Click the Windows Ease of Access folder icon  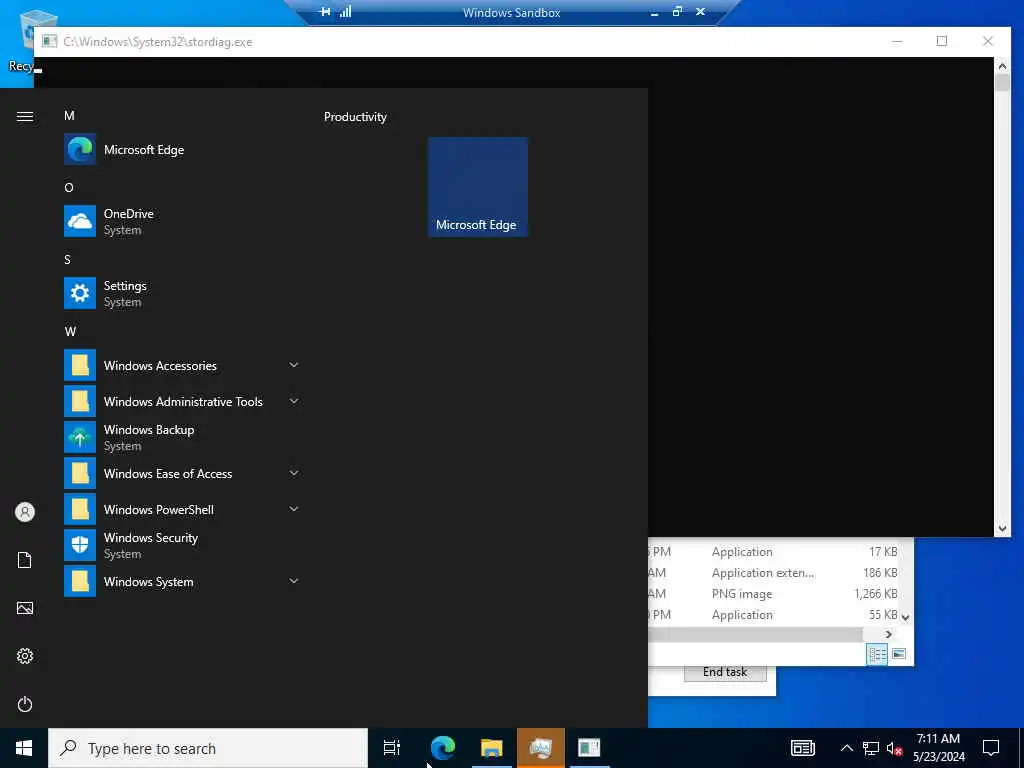pyautogui.click(x=80, y=473)
